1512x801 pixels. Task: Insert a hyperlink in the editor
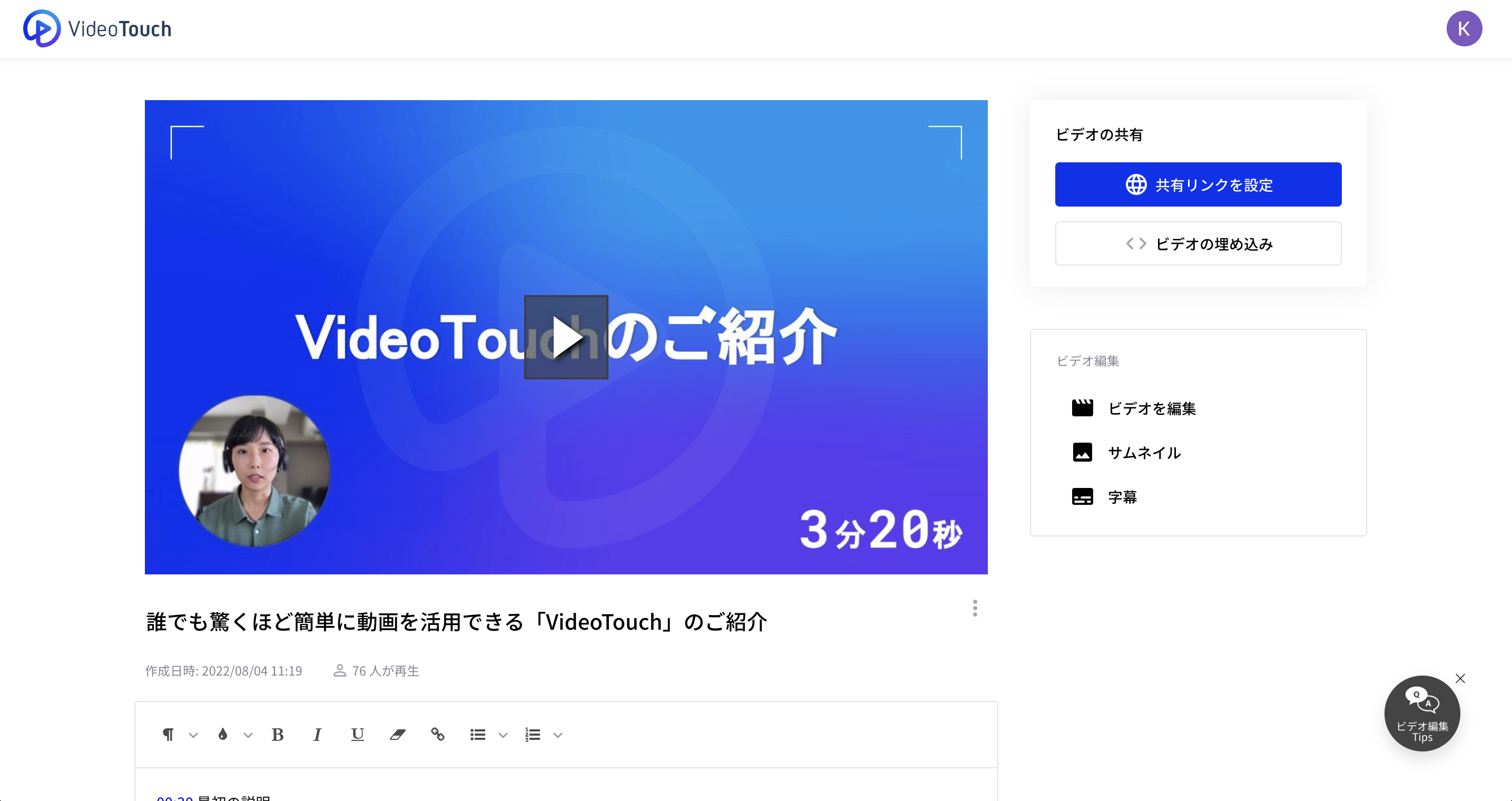[x=437, y=734]
